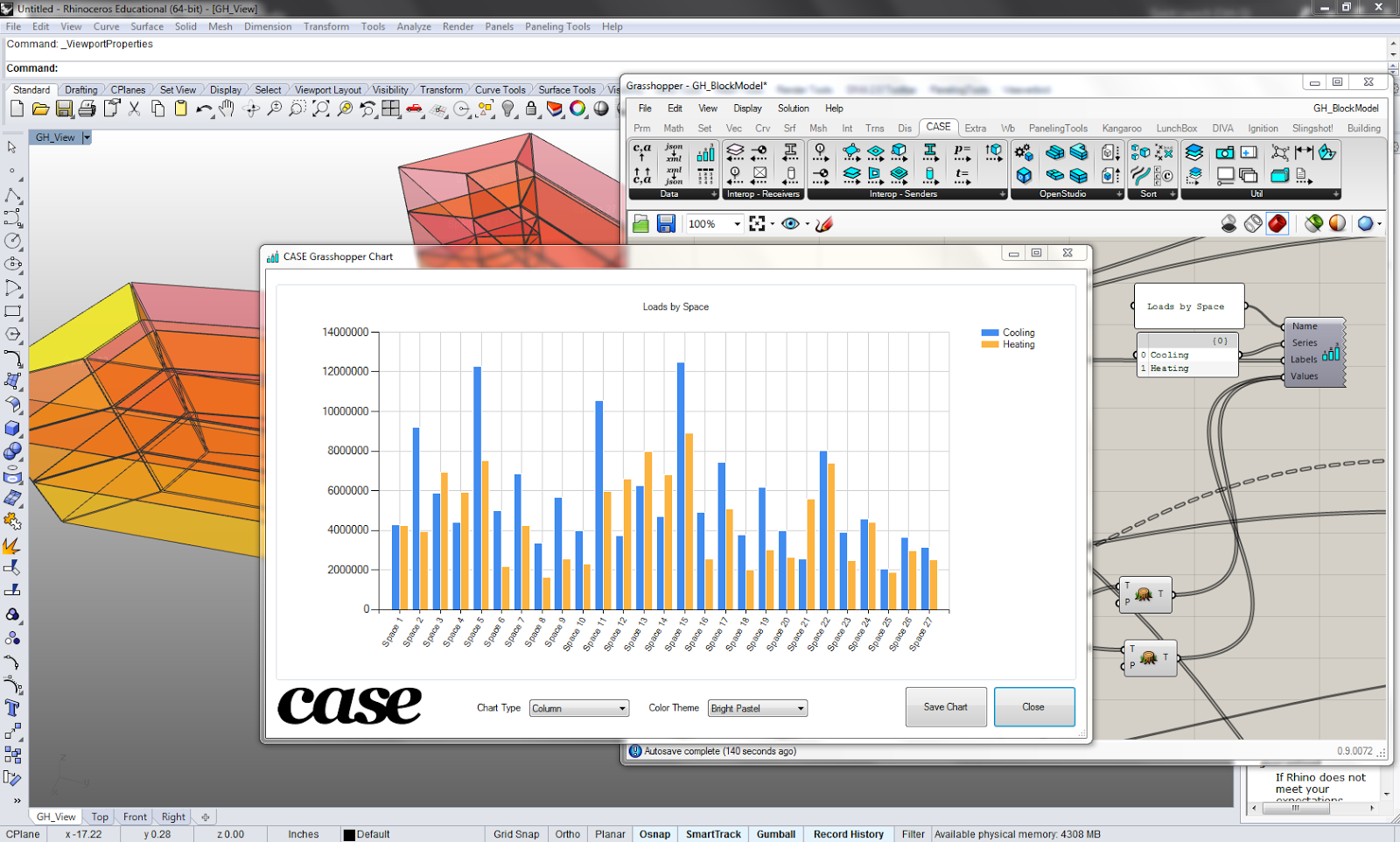Expand the Util panel in CASE ribbon
Screen dimensions: 1400x842
click(1336, 194)
